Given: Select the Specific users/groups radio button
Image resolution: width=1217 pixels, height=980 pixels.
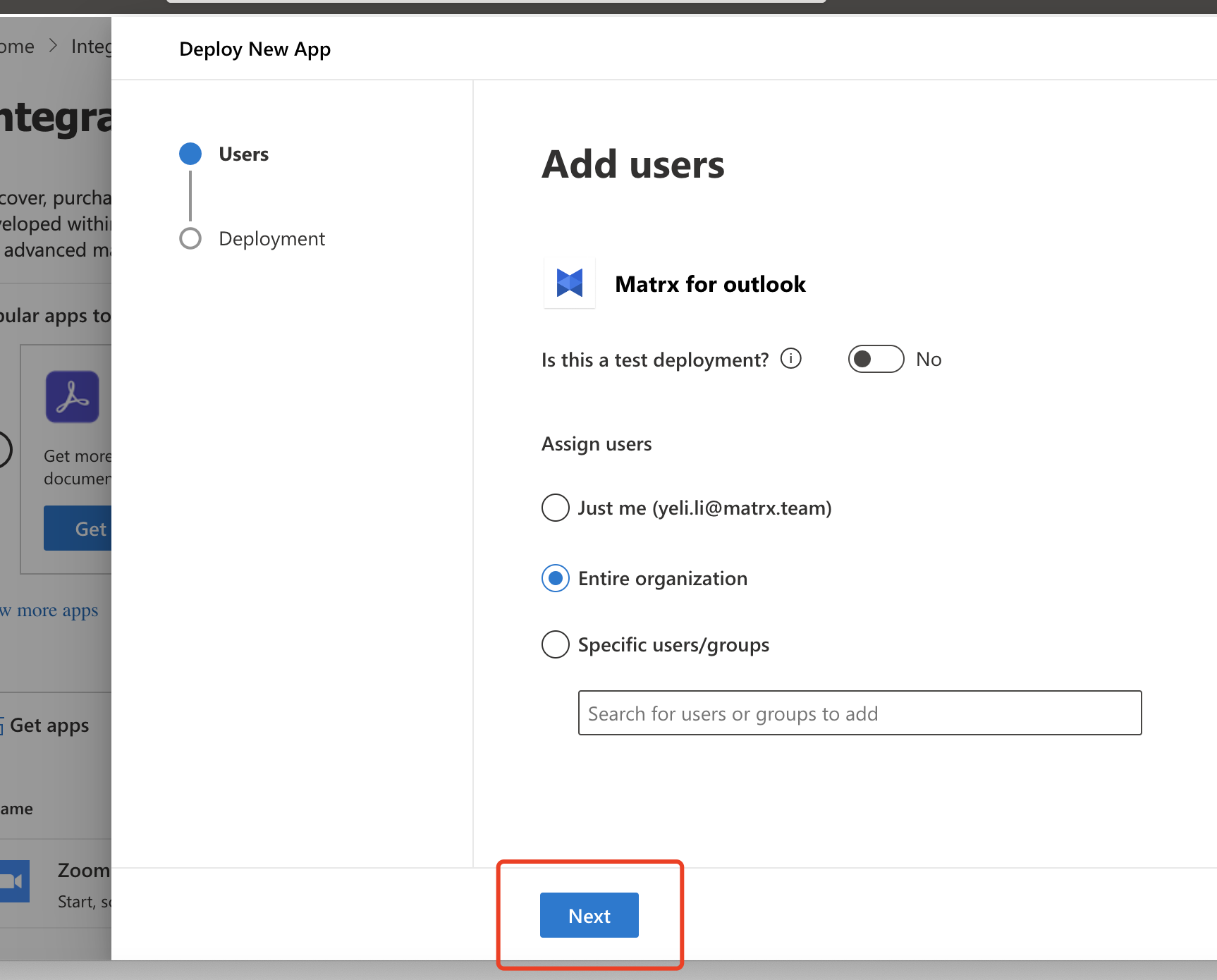Looking at the screenshot, I should coord(556,644).
